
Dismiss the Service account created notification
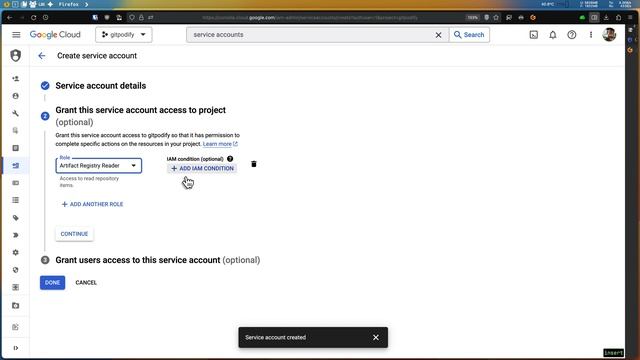coord(376,338)
